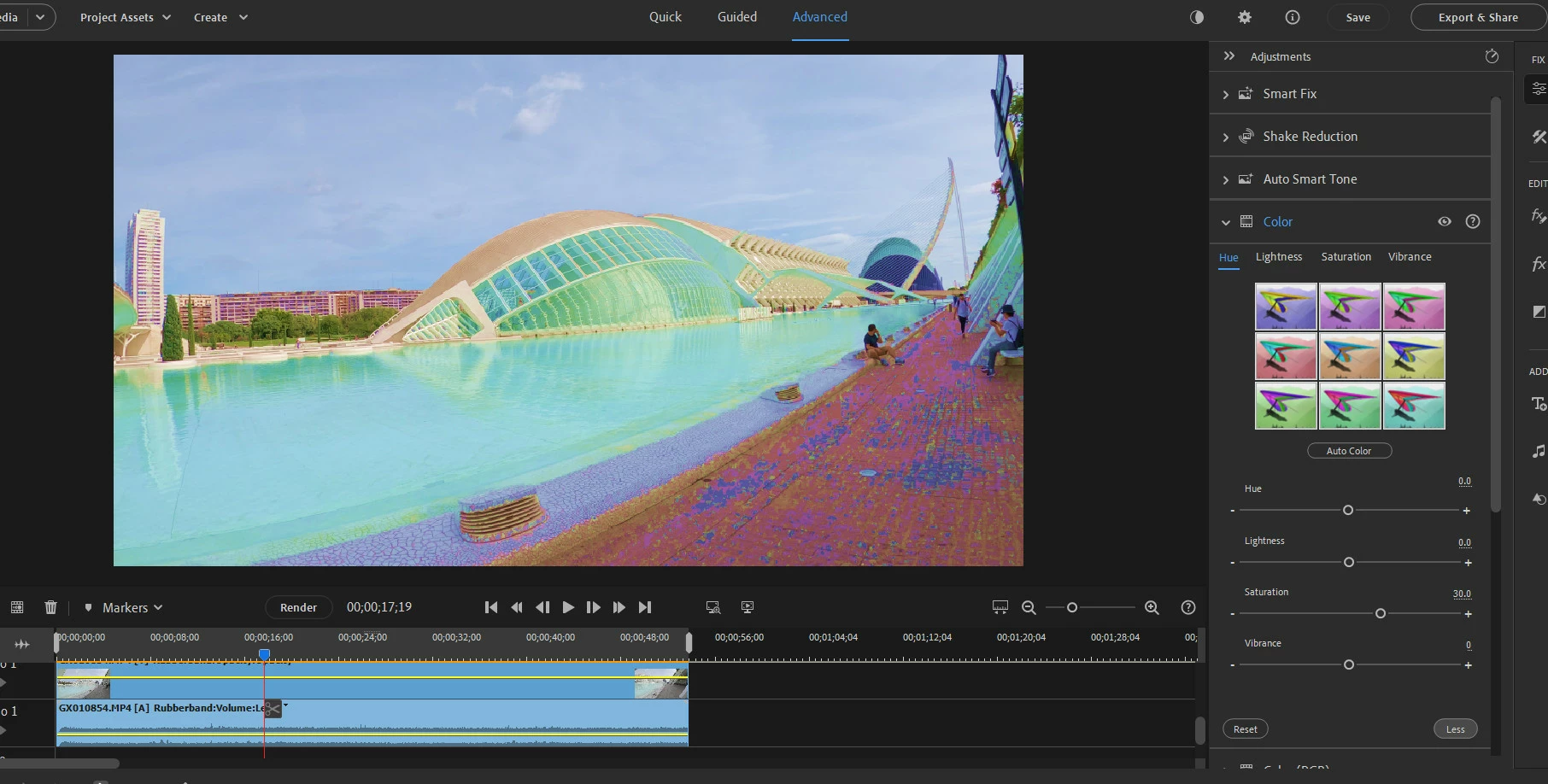The width and height of the screenshot is (1548, 784).
Task: Open the Titles text sidebar icon
Action: click(1539, 403)
